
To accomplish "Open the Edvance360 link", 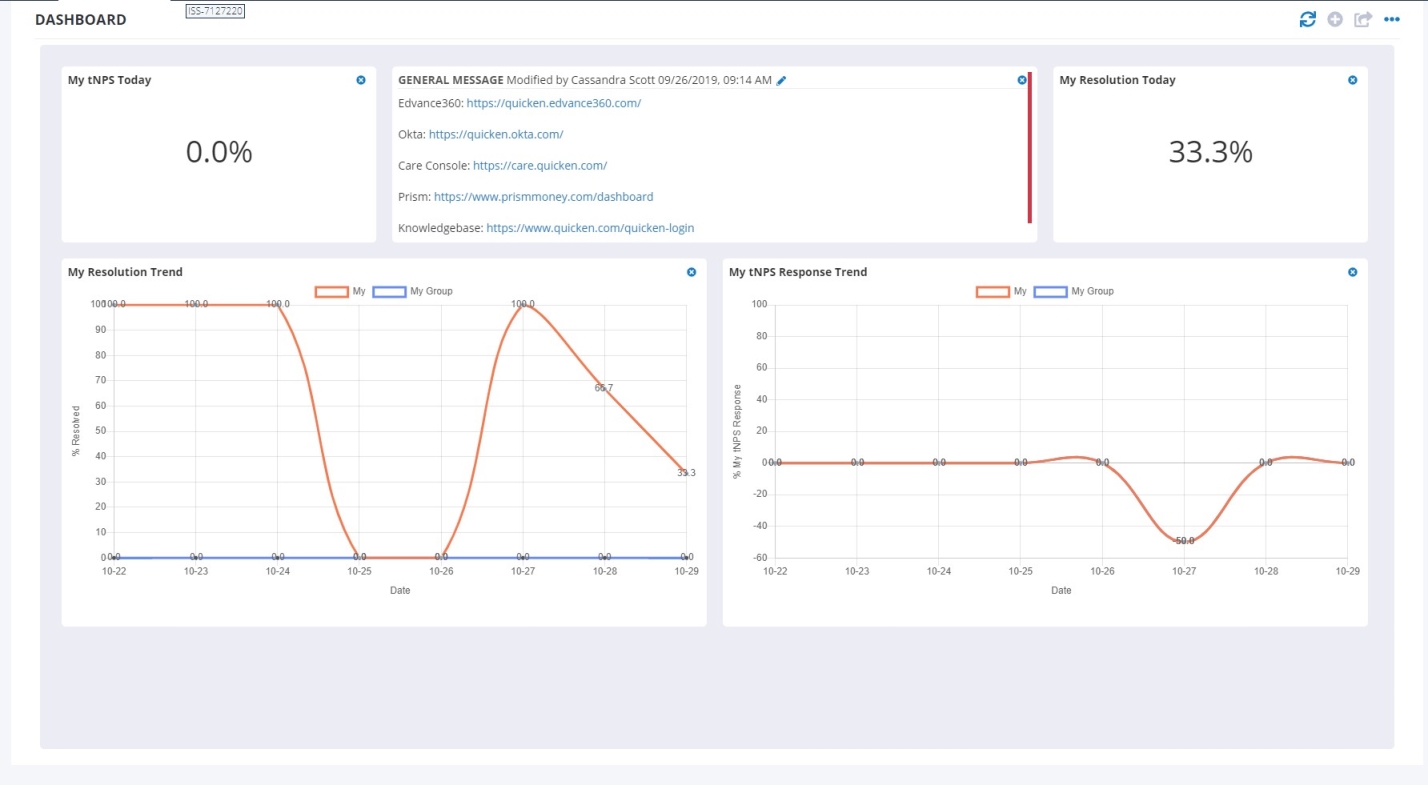I will tap(553, 103).
